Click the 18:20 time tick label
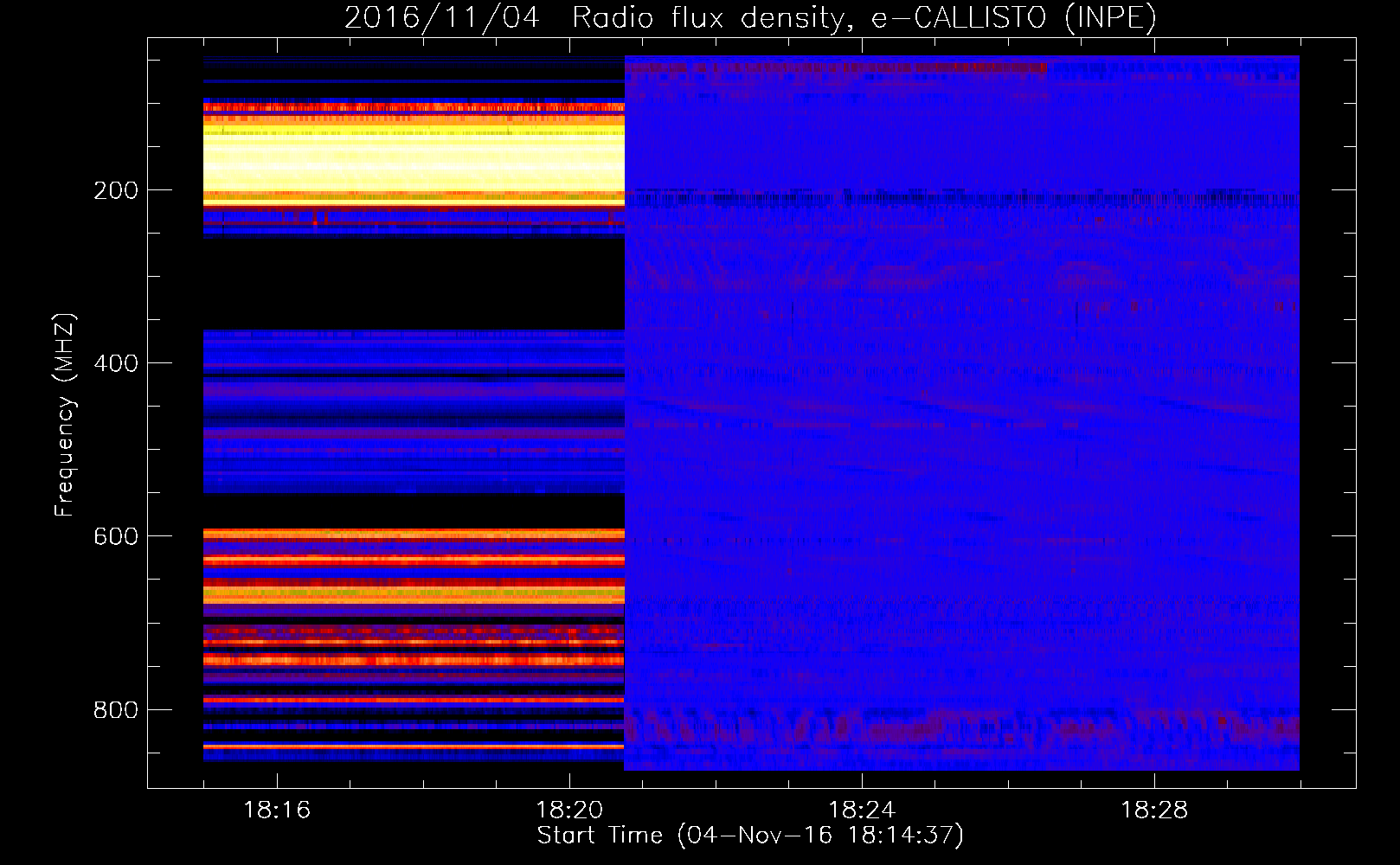 [569, 810]
